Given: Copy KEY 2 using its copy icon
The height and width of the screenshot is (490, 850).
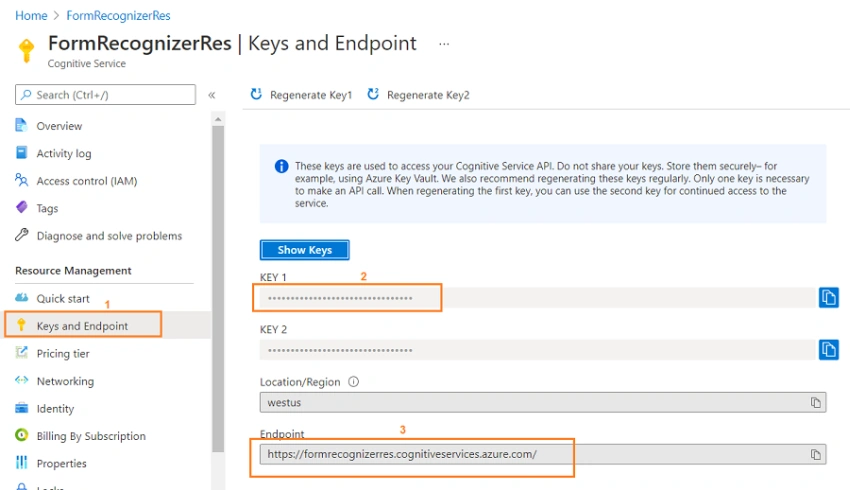Looking at the screenshot, I should click(828, 350).
